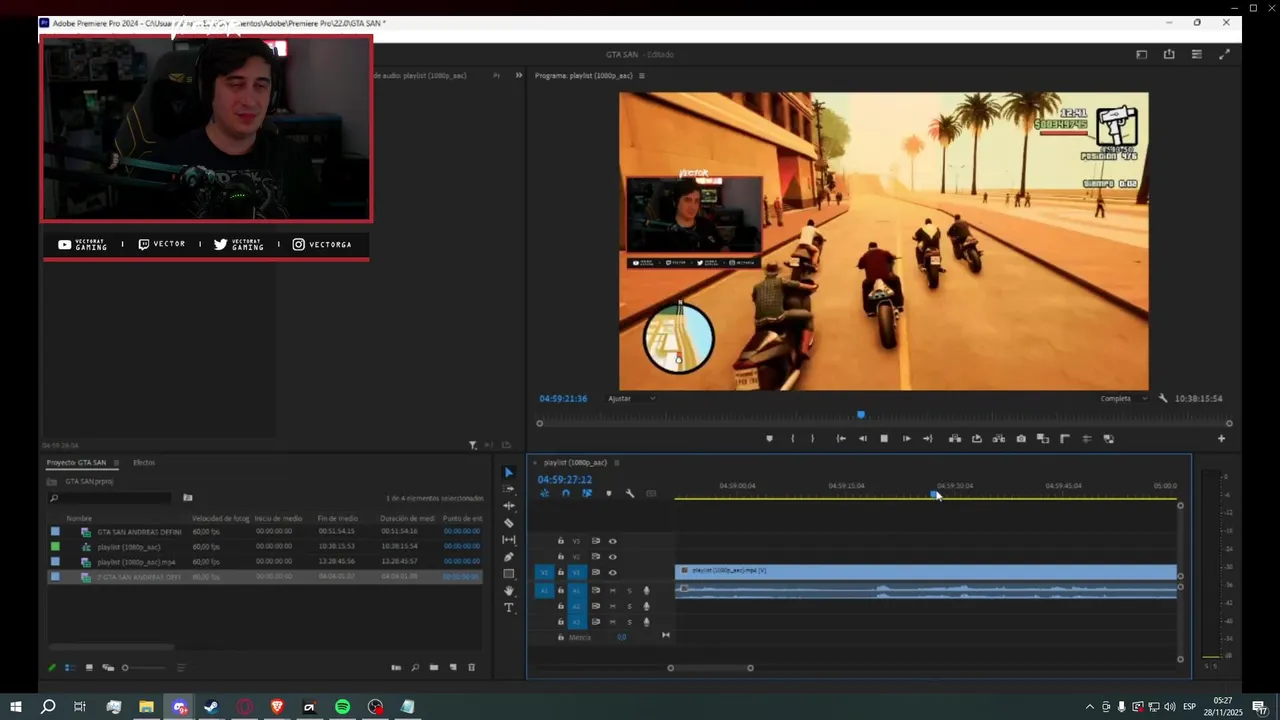Open timeline display settings wrench
This screenshot has height=720, width=1280.
pos(630,493)
